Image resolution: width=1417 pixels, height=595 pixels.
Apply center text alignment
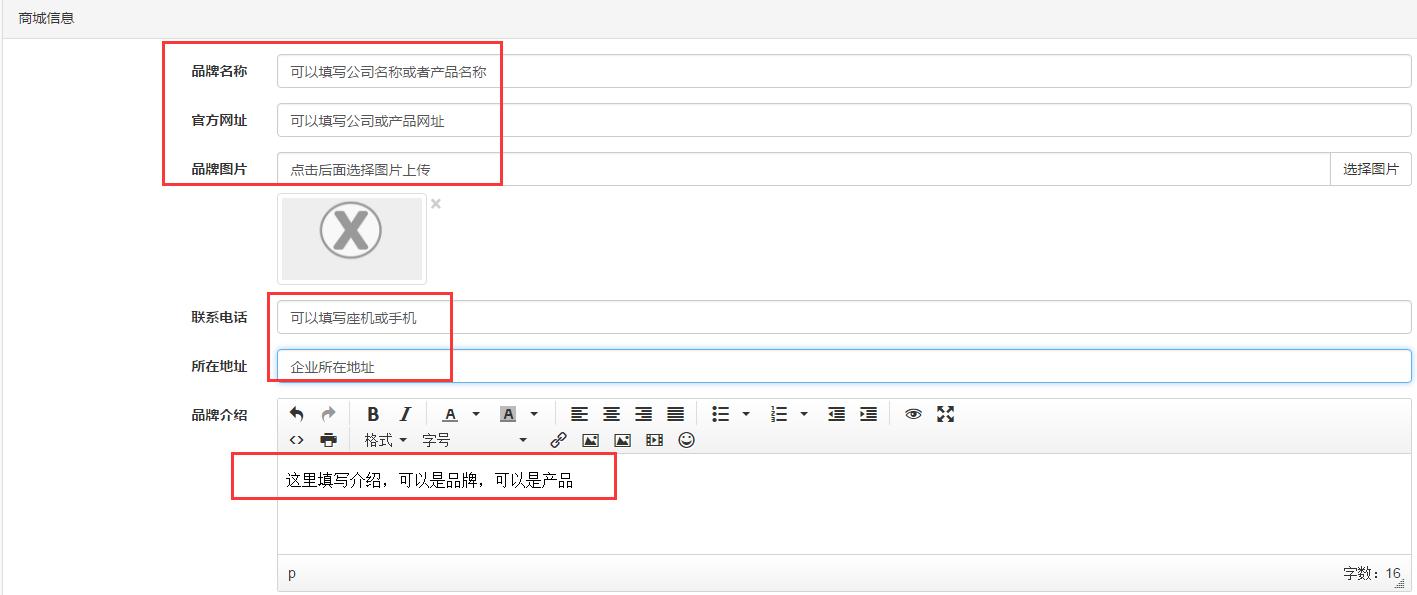tap(613, 414)
